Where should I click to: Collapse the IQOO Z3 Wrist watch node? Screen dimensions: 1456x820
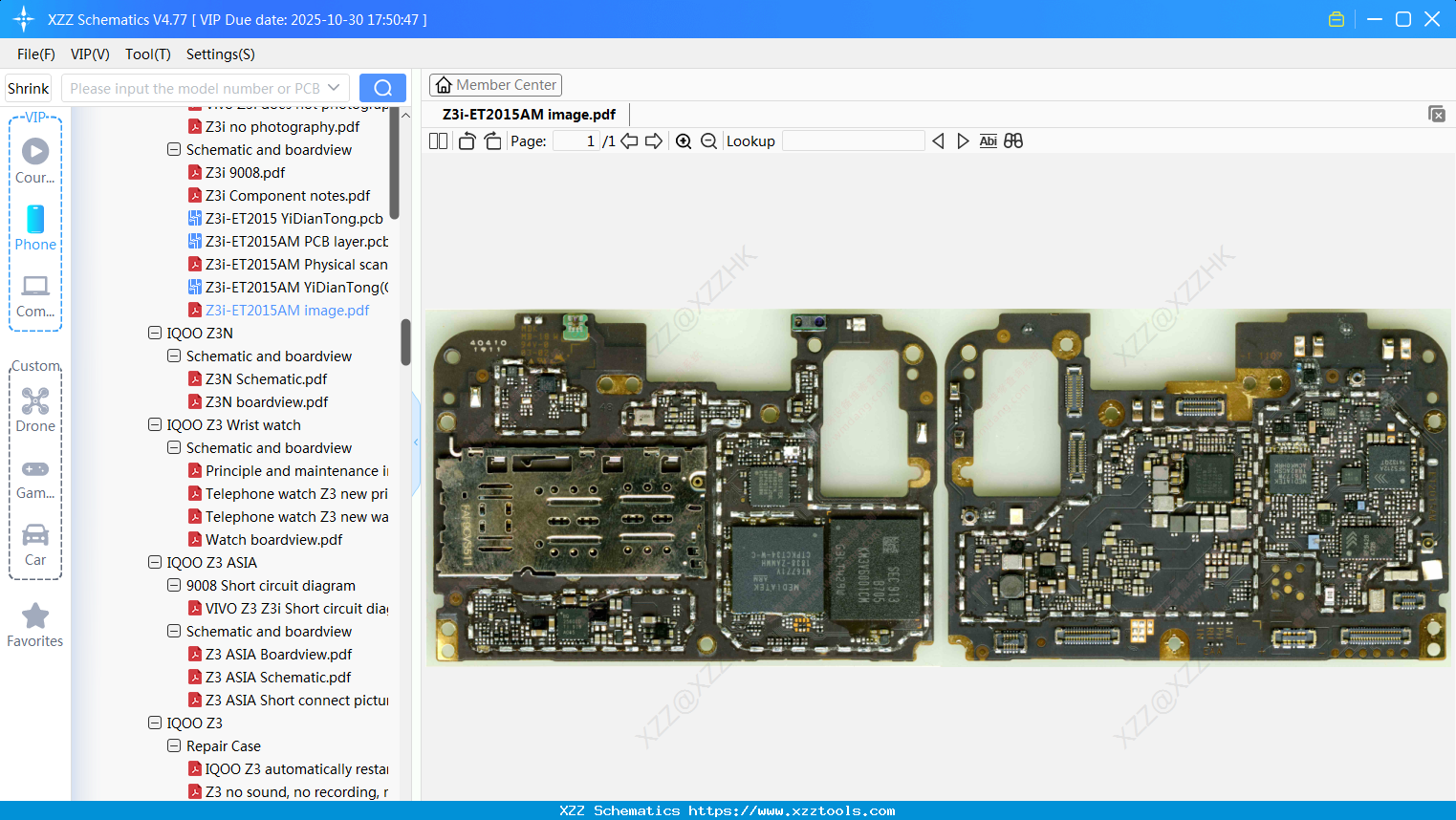pos(155,425)
